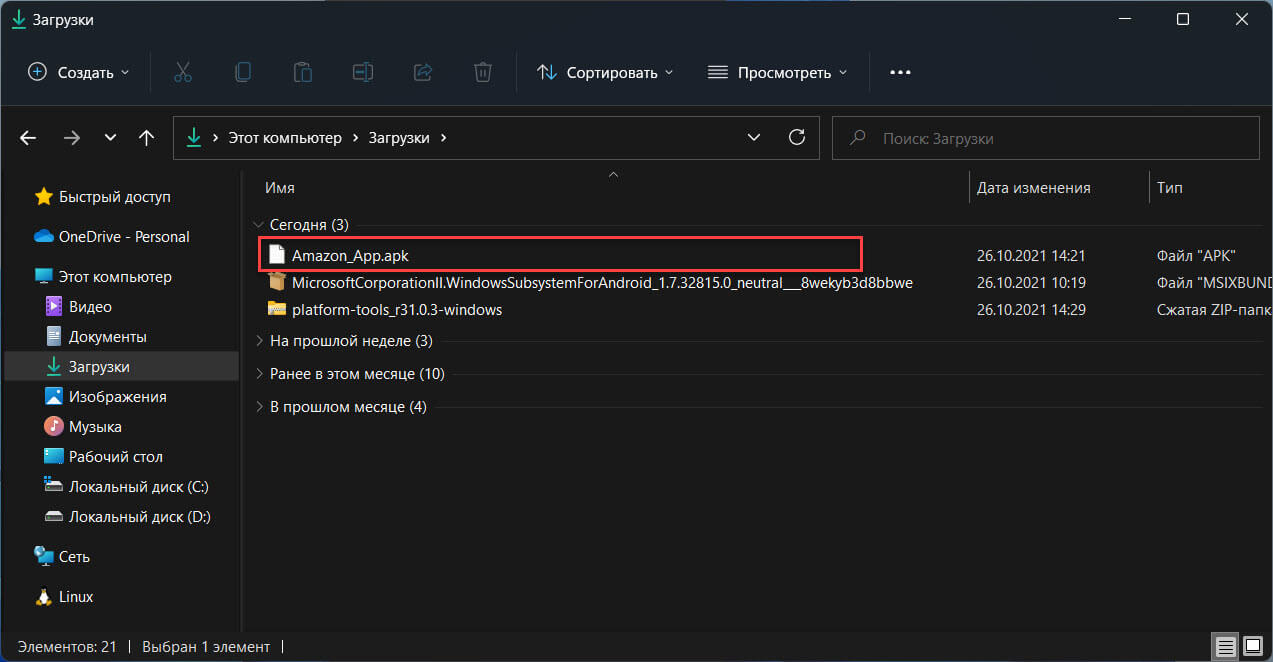Click the Поиск: Загрузки search field

(x=1046, y=138)
